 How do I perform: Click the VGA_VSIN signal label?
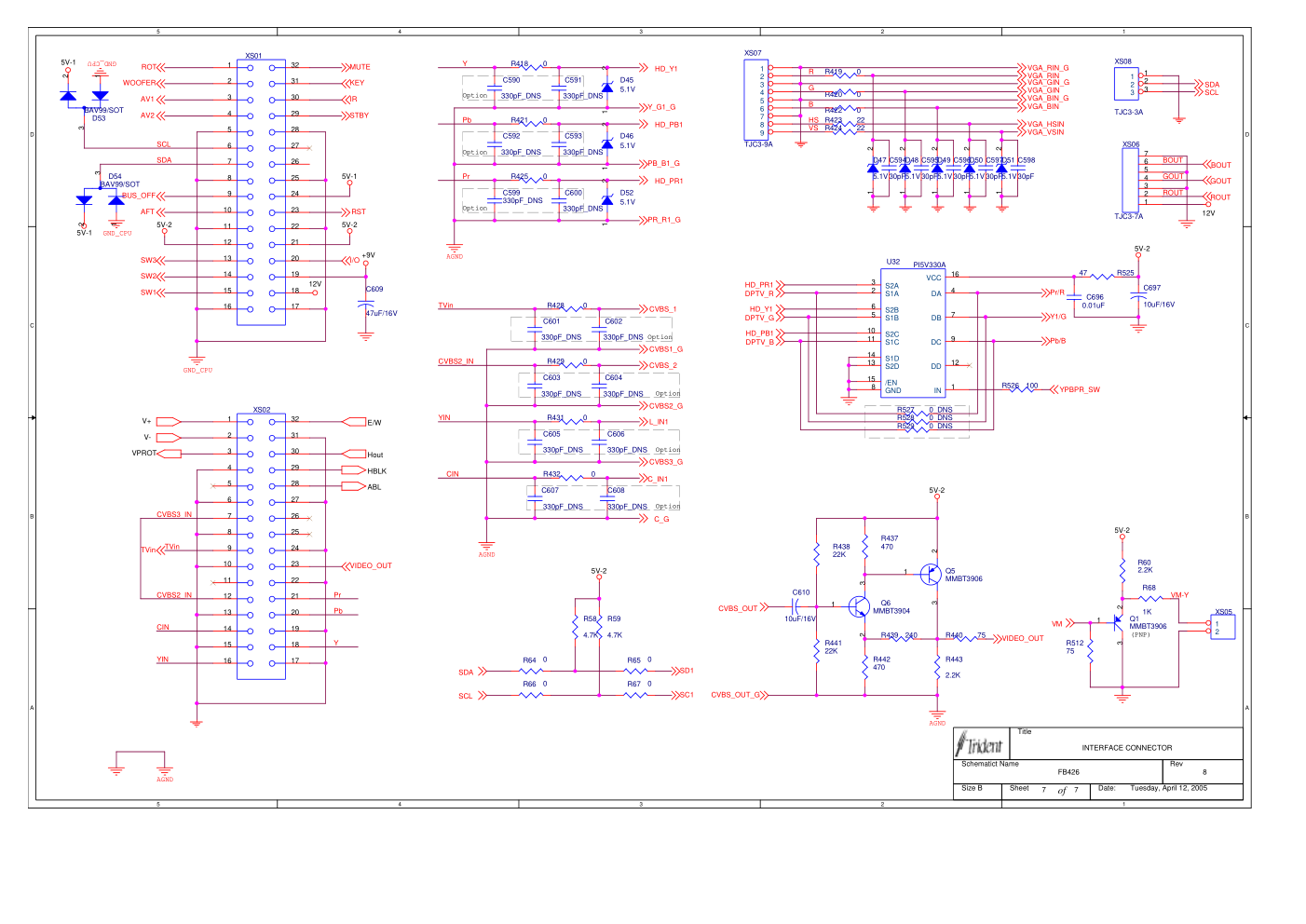1046,132
